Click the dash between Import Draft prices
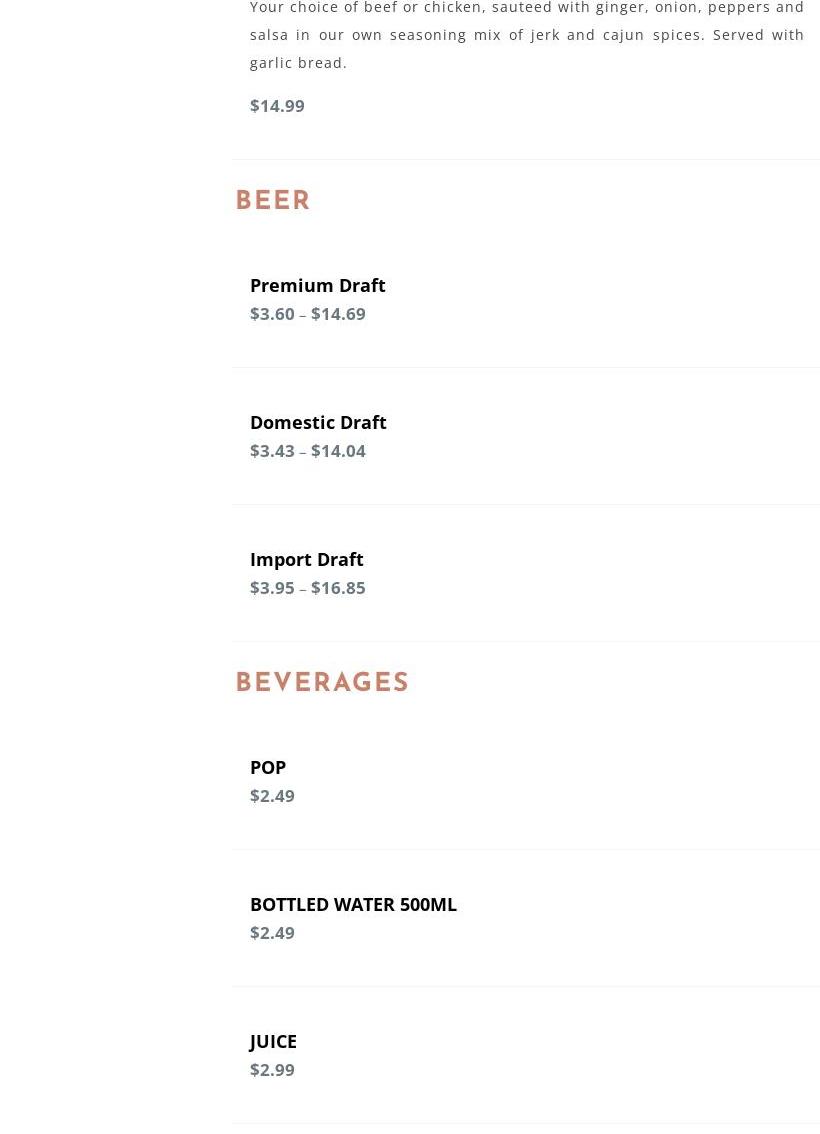This screenshot has height=1134, width=820. 303,589
